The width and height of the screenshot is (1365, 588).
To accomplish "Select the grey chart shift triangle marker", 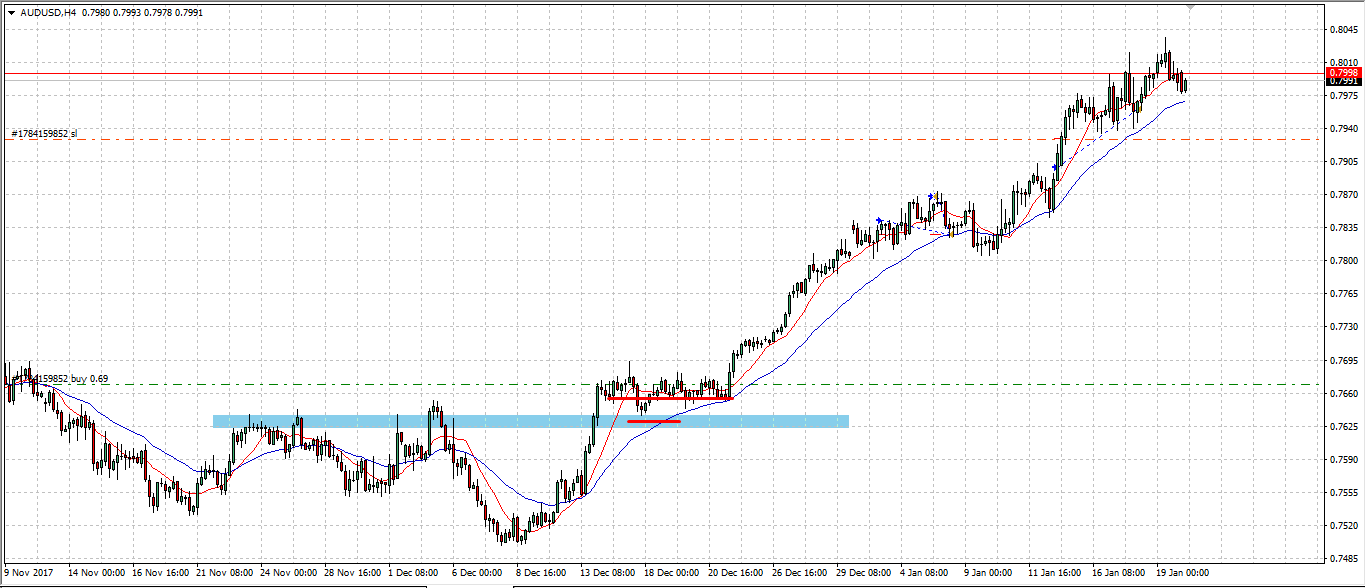I will point(1190,6).
